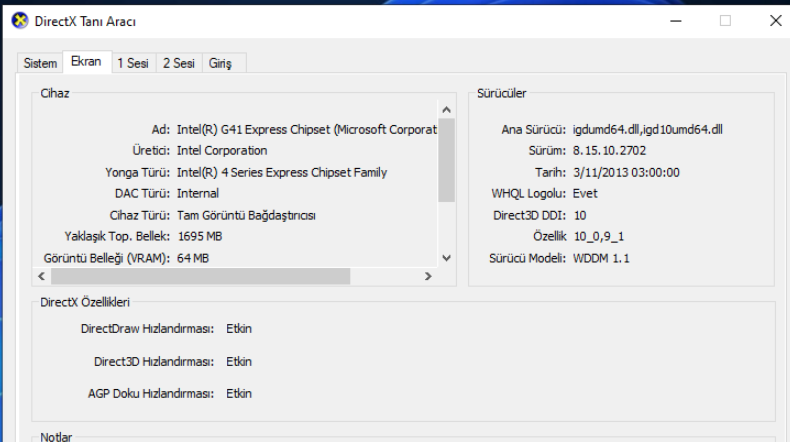
Task: Click the Cihaz horizontal scrollbar thumb
Action: tap(201, 276)
